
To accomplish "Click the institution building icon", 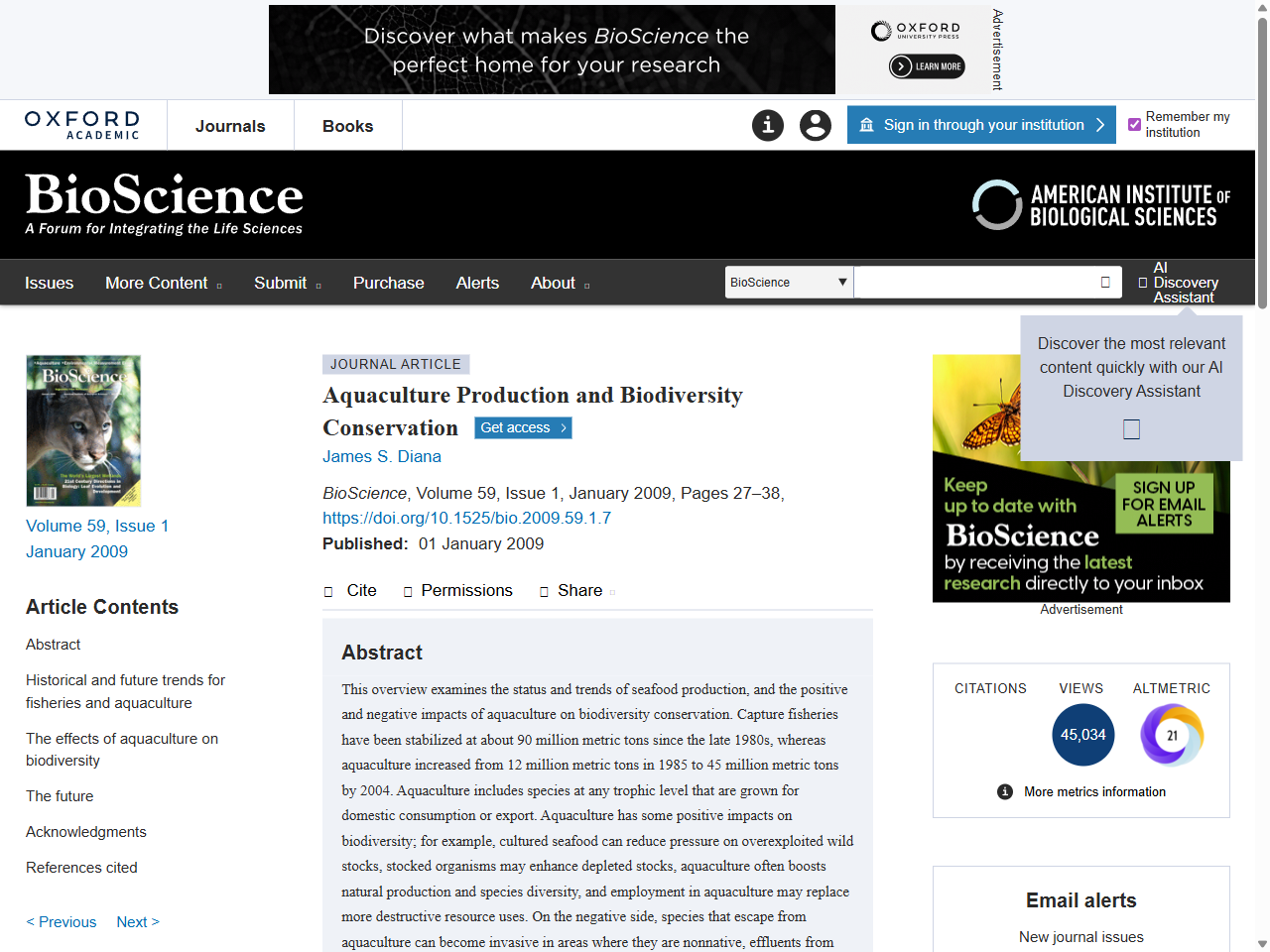I will tap(866, 125).
